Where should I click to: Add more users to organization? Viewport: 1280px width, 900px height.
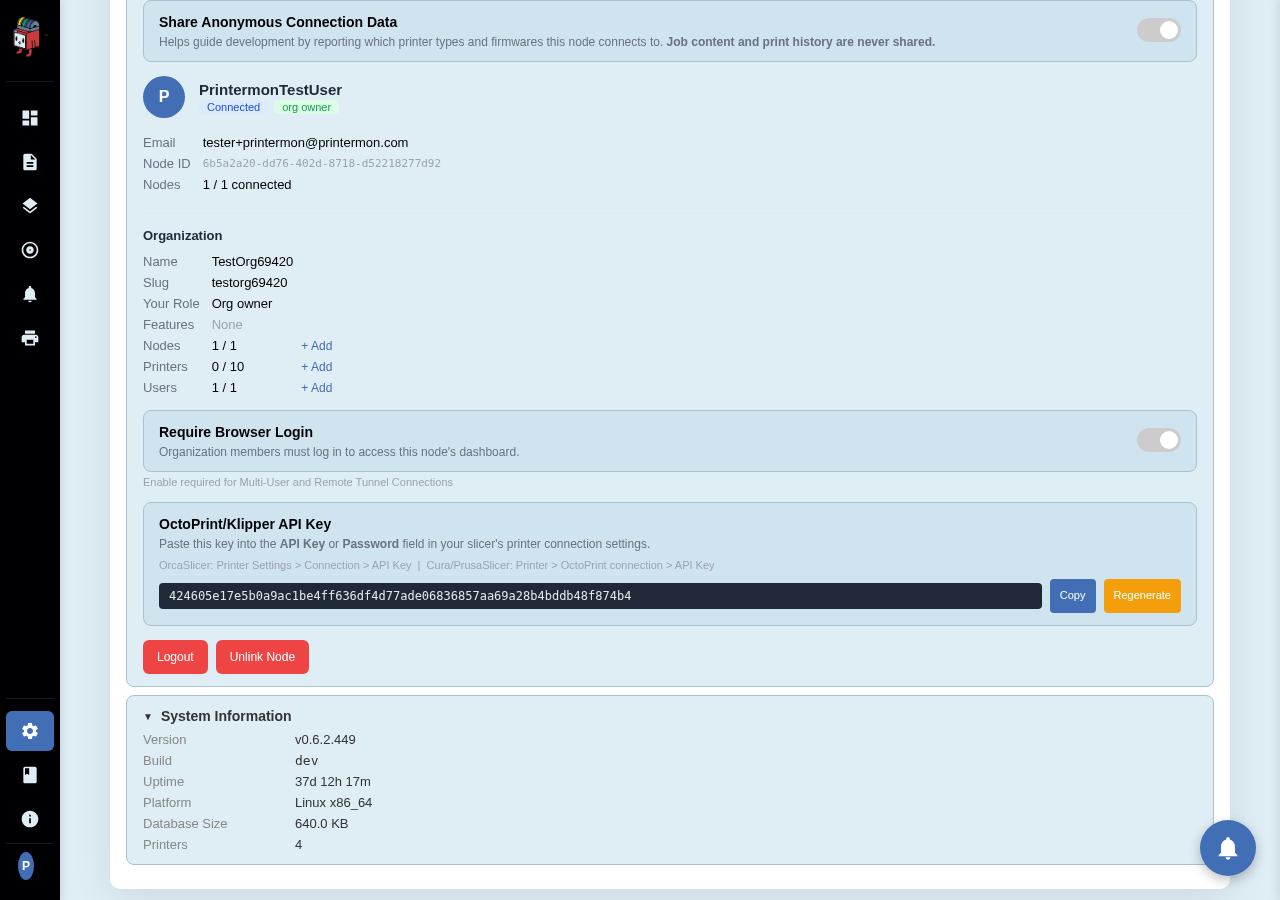[317, 388]
